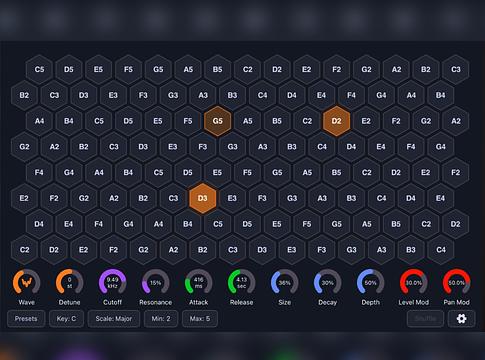Adjust the Pan Mod knob
This screenshot has height=360, width=485.
coord(456,283)
